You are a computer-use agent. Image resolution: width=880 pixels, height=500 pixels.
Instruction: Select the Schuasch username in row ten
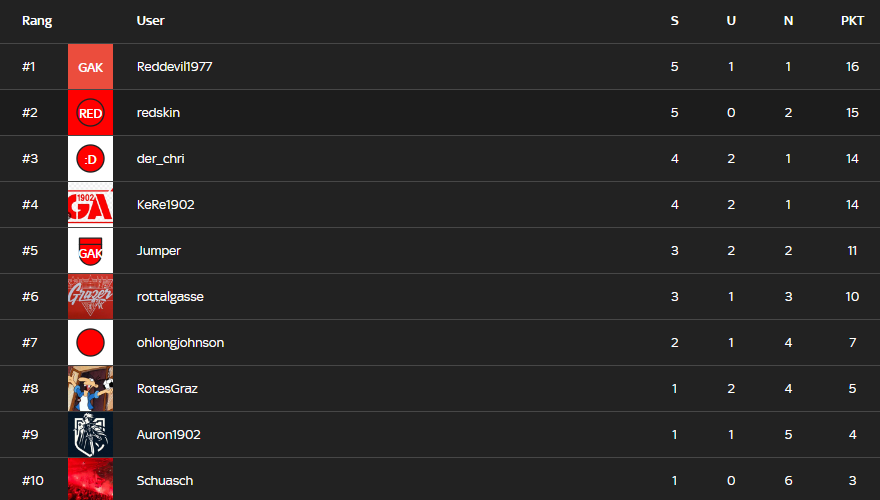[x=165, y=481]
